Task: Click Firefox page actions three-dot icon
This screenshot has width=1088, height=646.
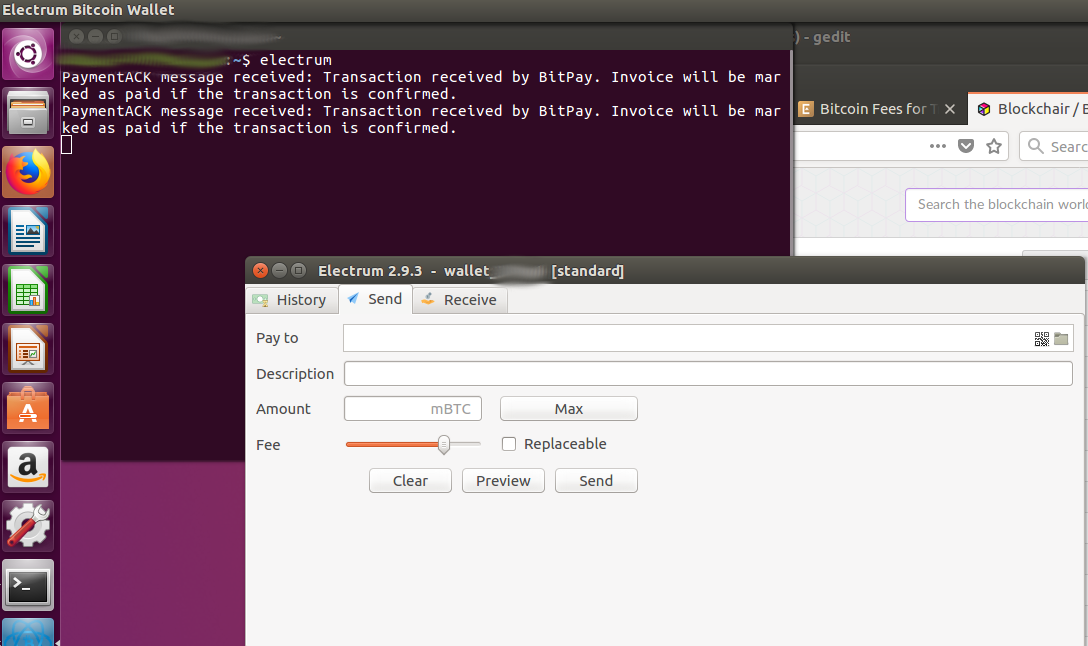Action: coord(937,146)
